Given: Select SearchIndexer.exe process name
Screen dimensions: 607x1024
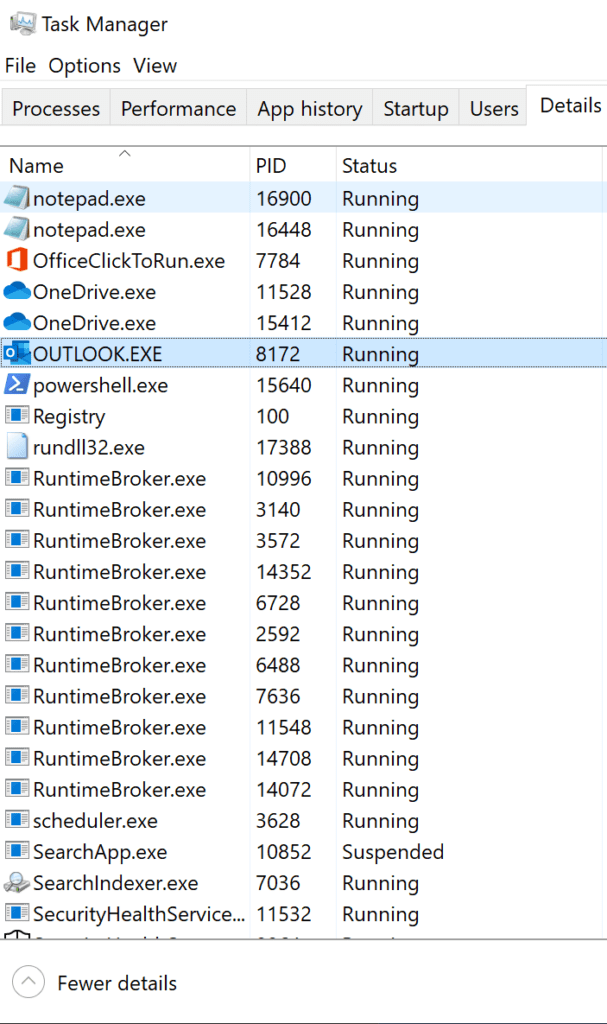Looking at the screenshot, I should coord(116,883).
